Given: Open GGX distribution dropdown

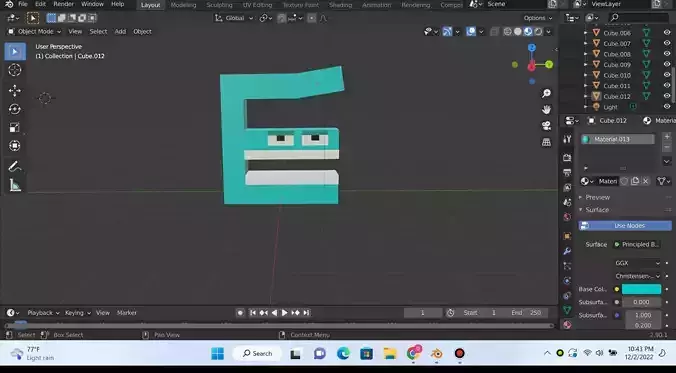Looking at the screenshot, I should 637,263.
